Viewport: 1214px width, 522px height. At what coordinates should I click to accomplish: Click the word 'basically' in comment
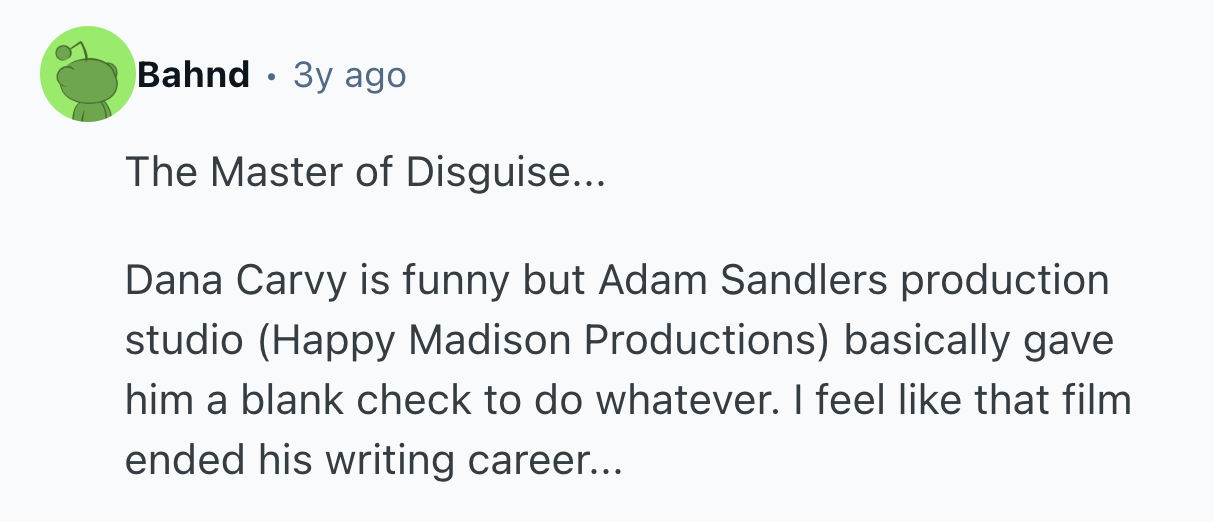pyautogui.click(x=927, y=341)
